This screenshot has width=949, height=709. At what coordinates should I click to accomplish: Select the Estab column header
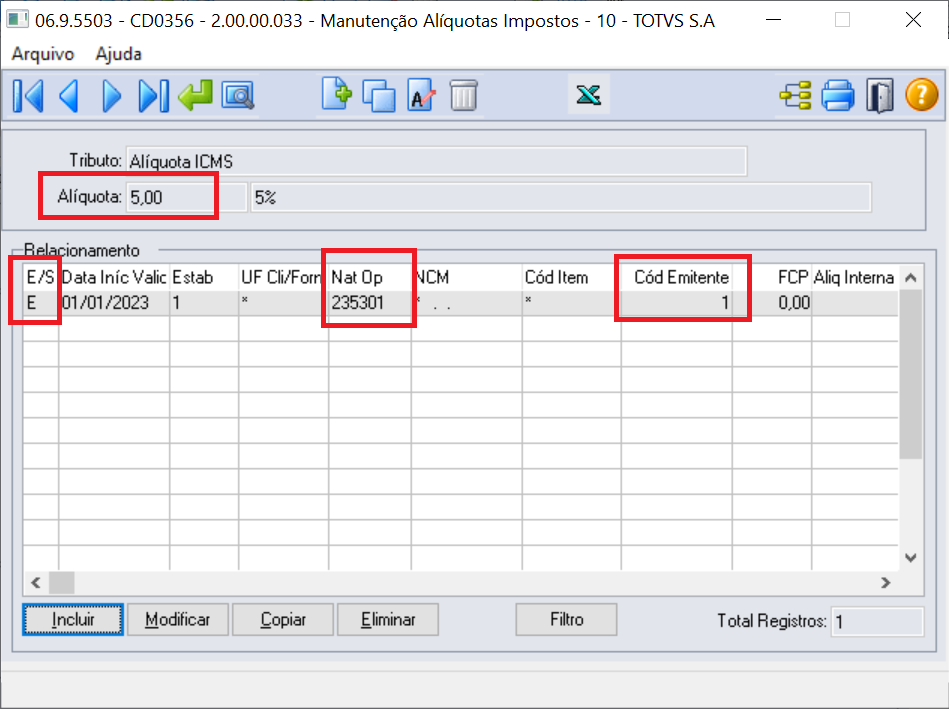click(204, 277)
